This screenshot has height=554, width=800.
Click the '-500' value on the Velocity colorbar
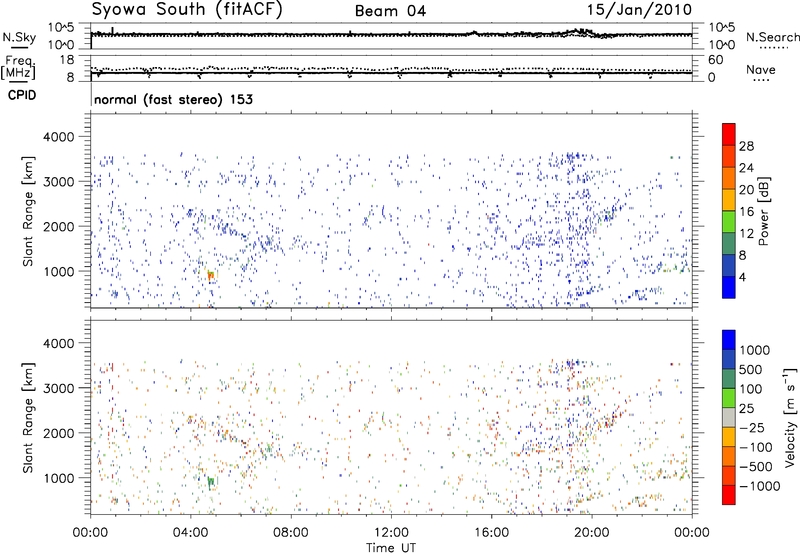[x=756, y=467]
